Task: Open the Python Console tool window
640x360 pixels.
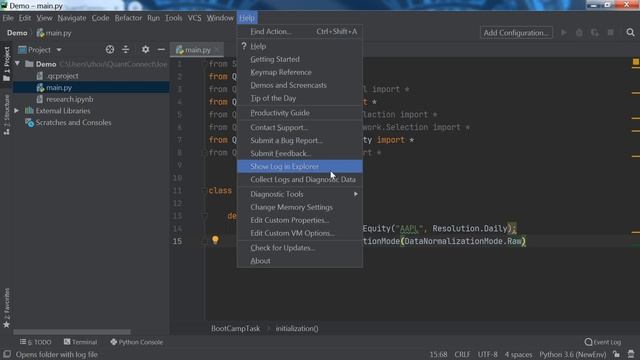Action: (x=136, y=342)
